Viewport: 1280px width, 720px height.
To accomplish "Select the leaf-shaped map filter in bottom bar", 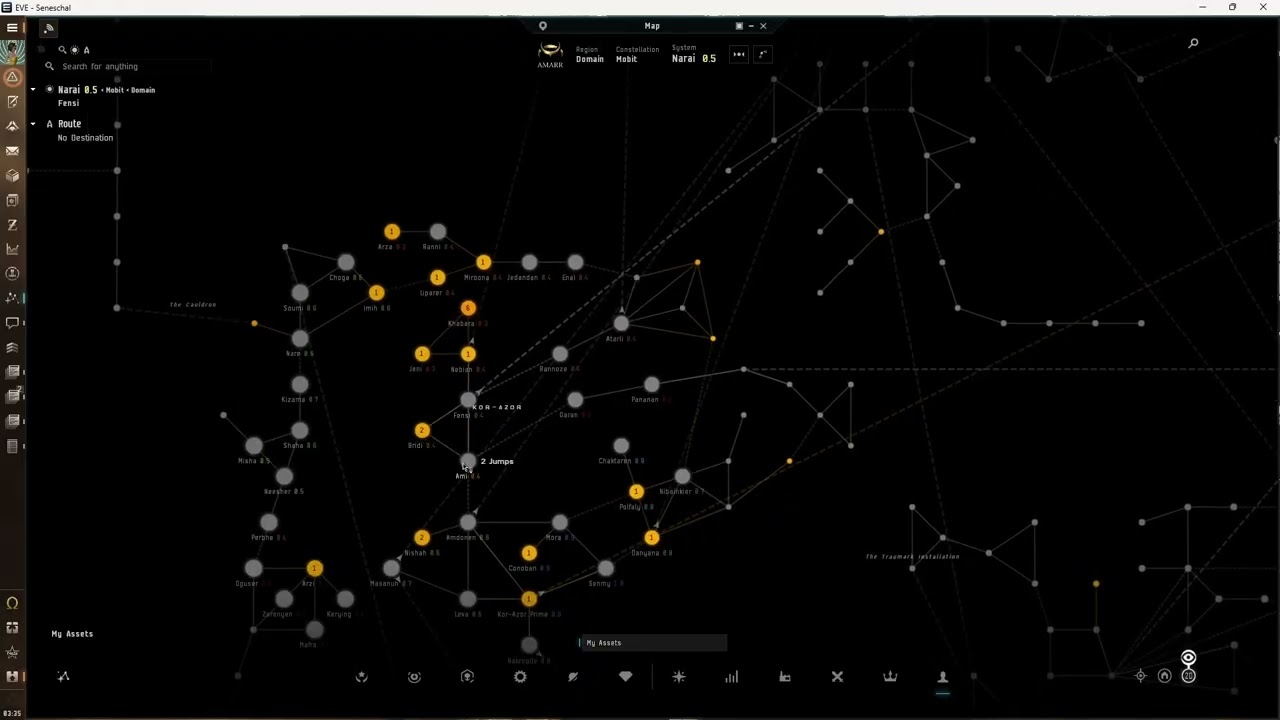I will point(573,677).
